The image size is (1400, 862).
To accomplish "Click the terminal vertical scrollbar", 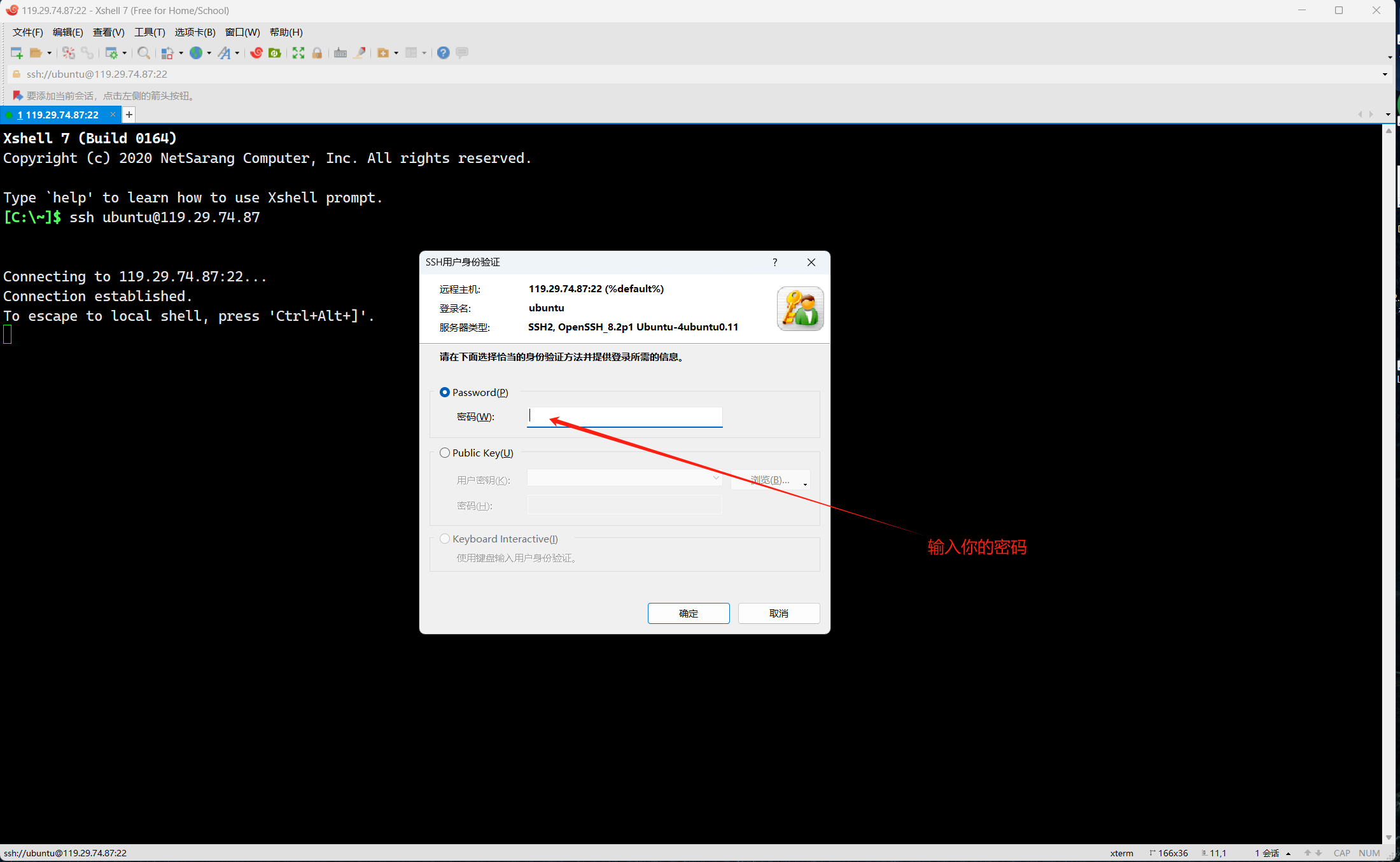I will [1389, 484].
